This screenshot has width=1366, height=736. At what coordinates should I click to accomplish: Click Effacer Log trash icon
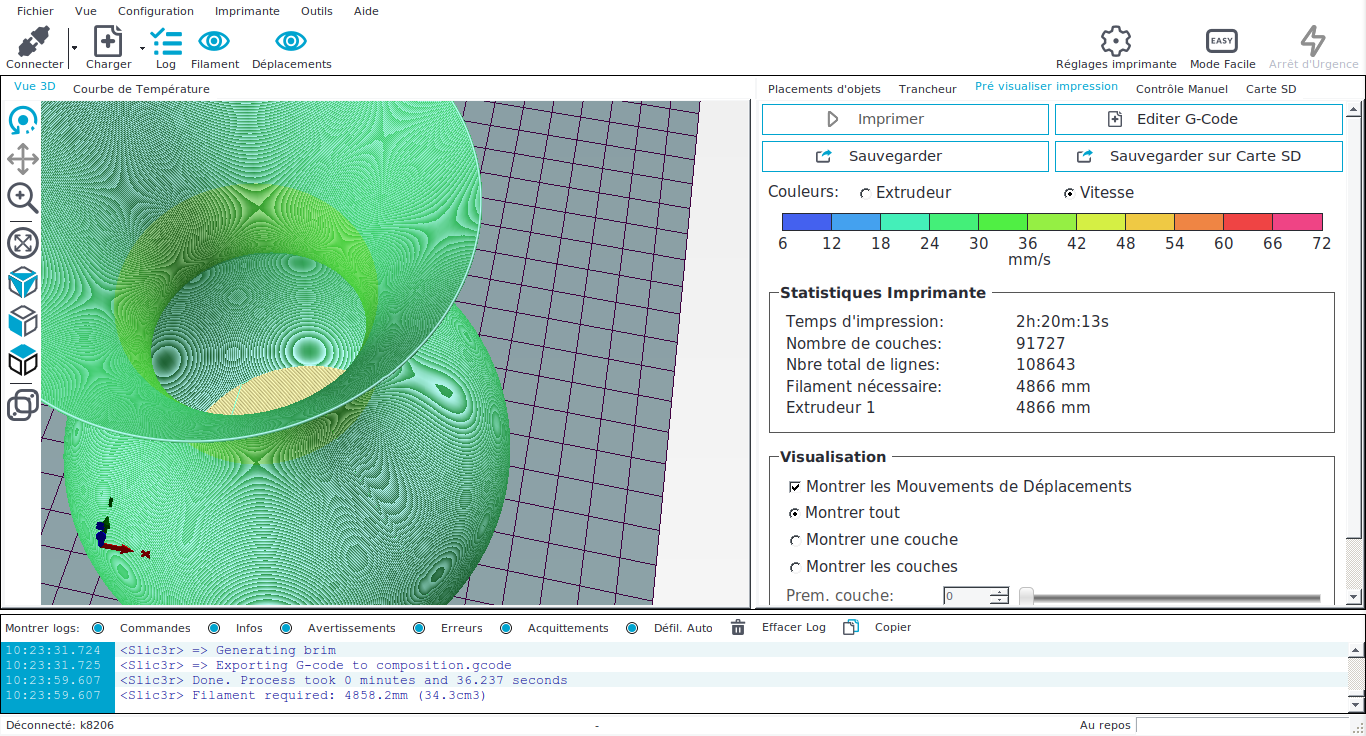738,627
